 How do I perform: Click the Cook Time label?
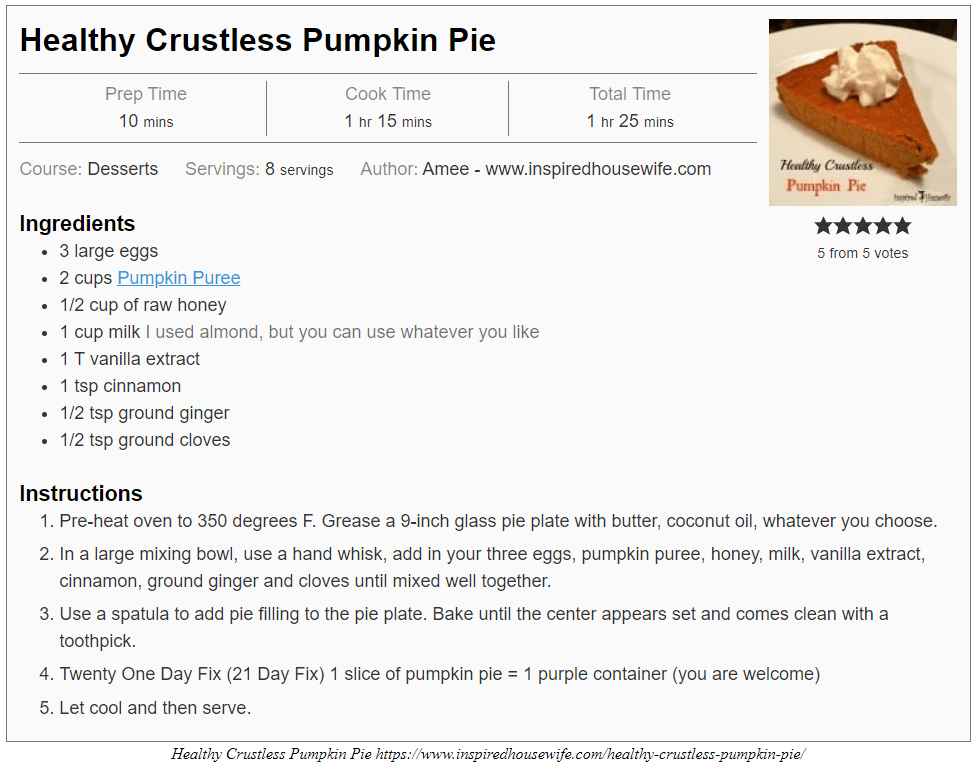point(388,94)
